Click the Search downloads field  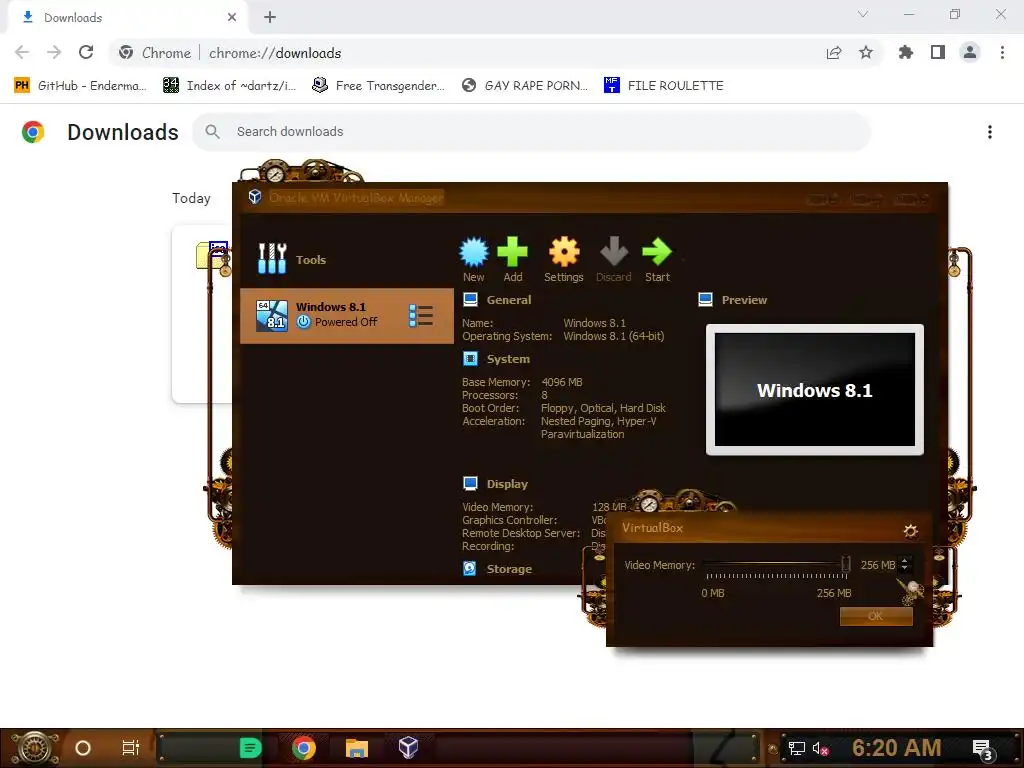pos(531,132)
